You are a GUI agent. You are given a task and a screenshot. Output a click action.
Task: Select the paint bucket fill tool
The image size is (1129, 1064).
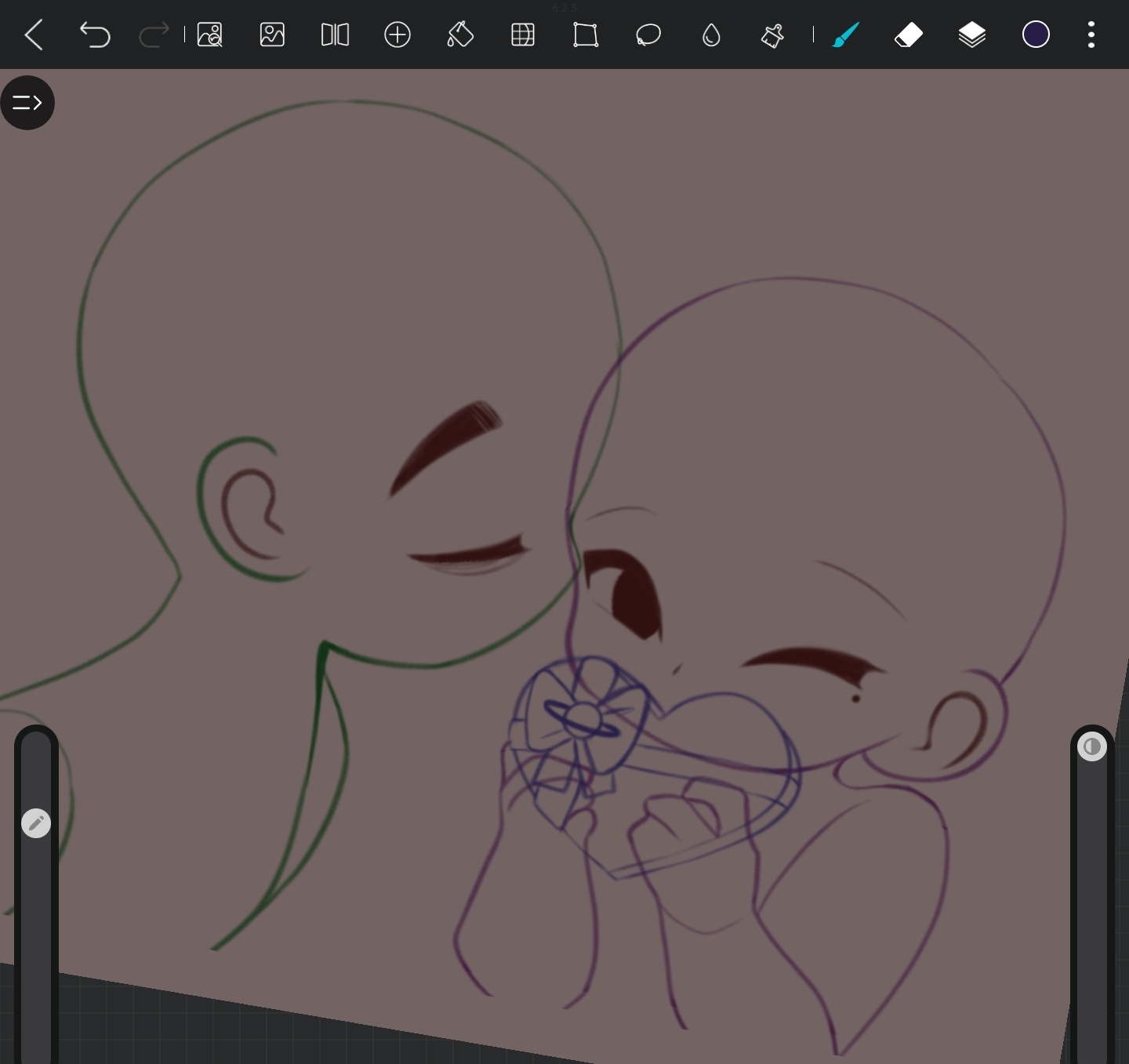(460, 35)
